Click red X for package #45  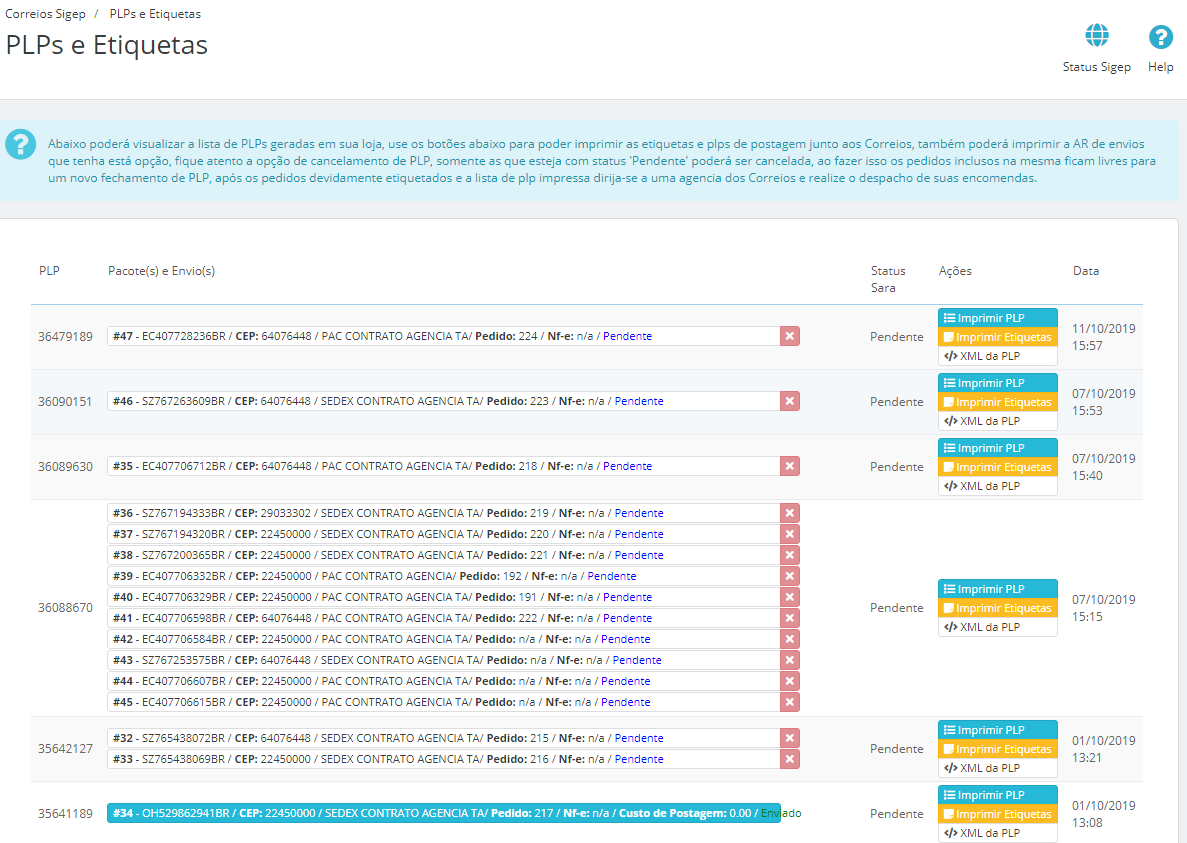tap(790, 702)
